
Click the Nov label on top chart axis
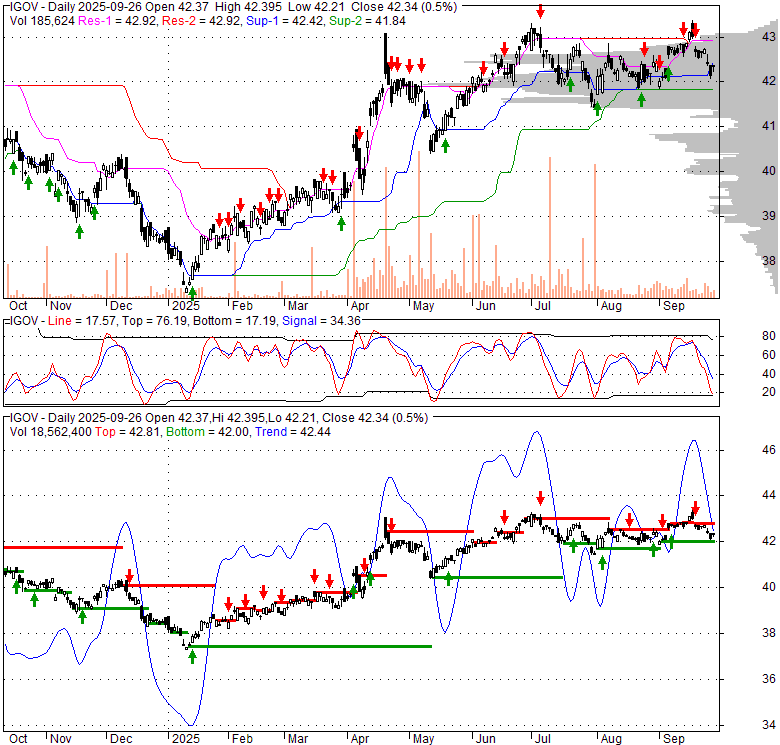point(61,306)
